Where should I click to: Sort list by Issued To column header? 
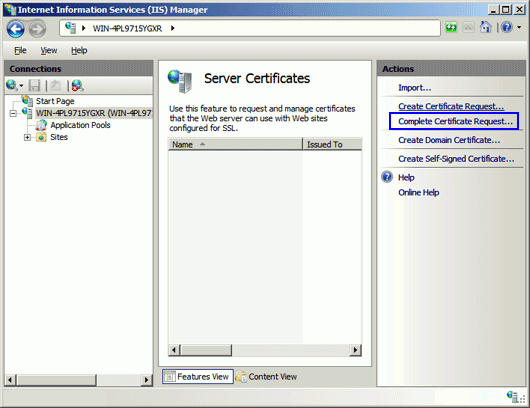[332, 144]
